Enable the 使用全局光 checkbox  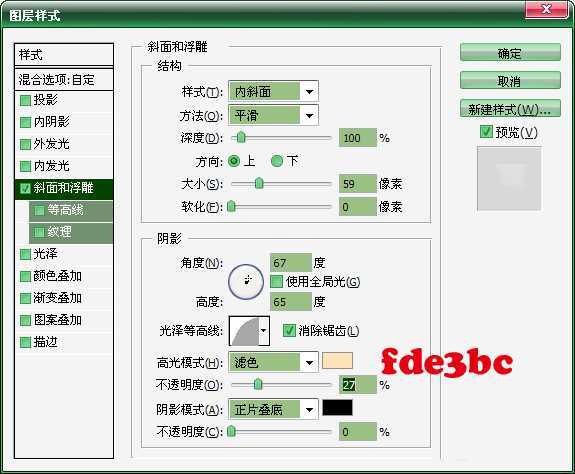[276, 282]
